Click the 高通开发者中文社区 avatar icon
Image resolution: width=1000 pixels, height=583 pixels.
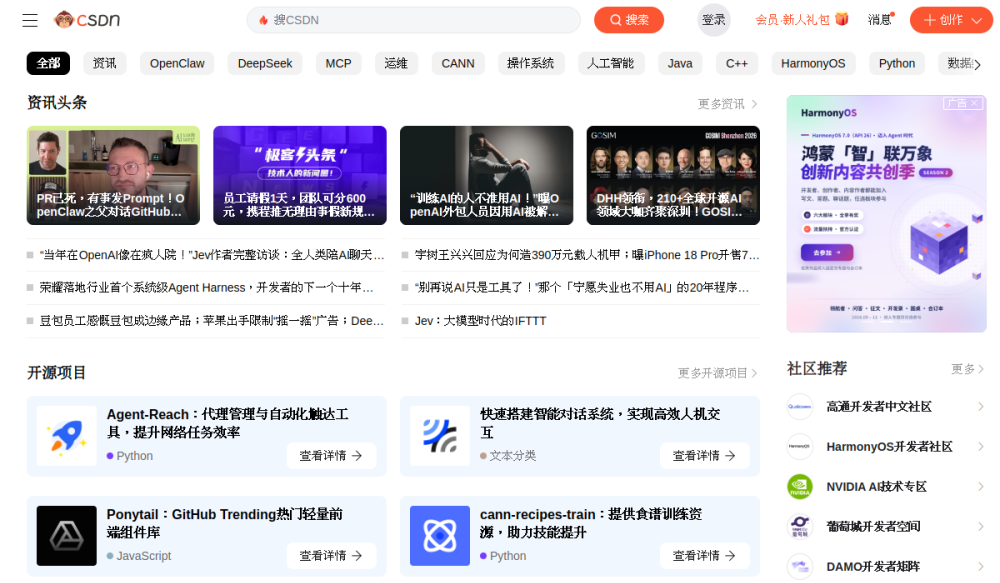800,406
